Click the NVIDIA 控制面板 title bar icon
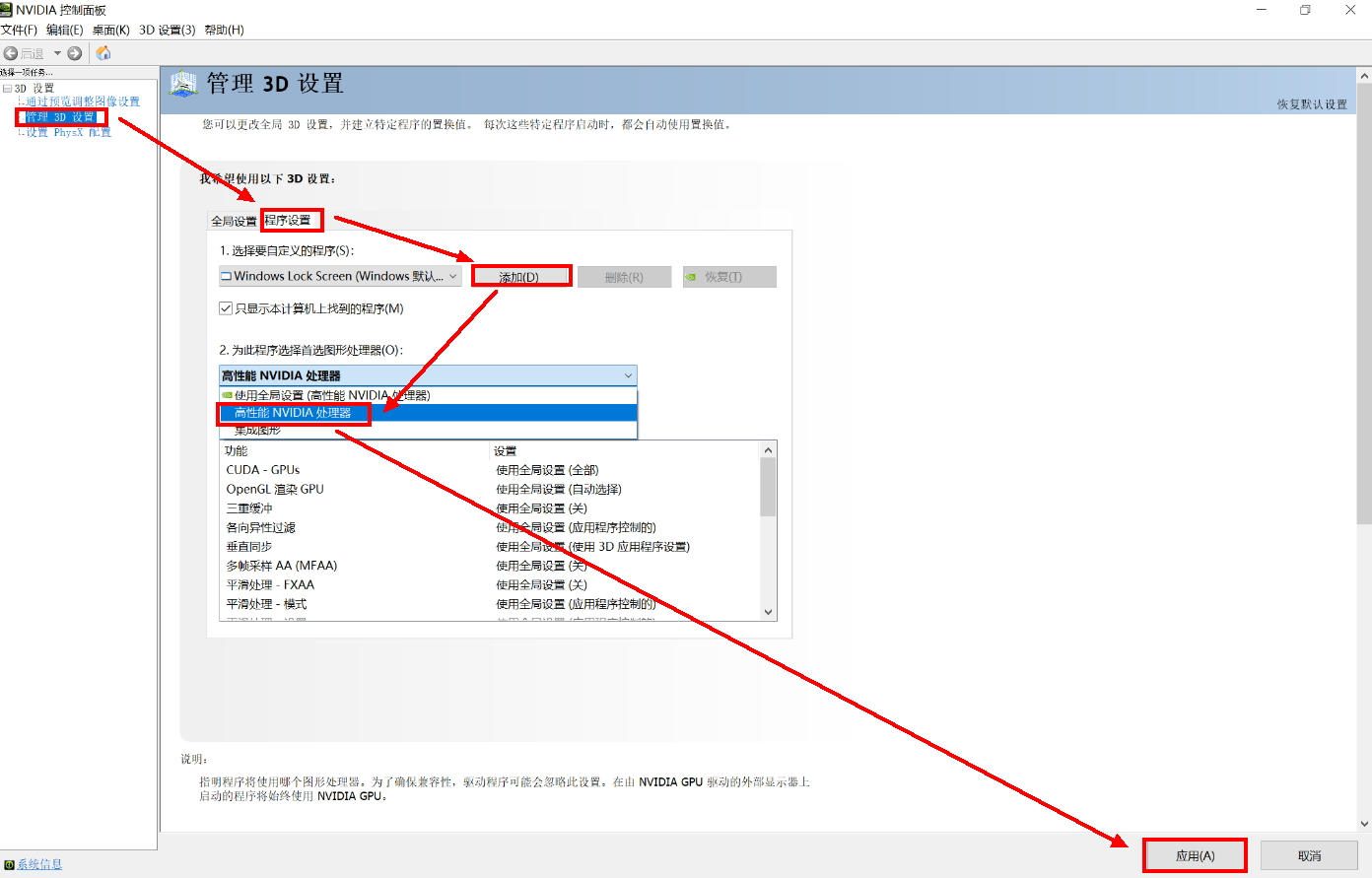 tap(7, 10)
